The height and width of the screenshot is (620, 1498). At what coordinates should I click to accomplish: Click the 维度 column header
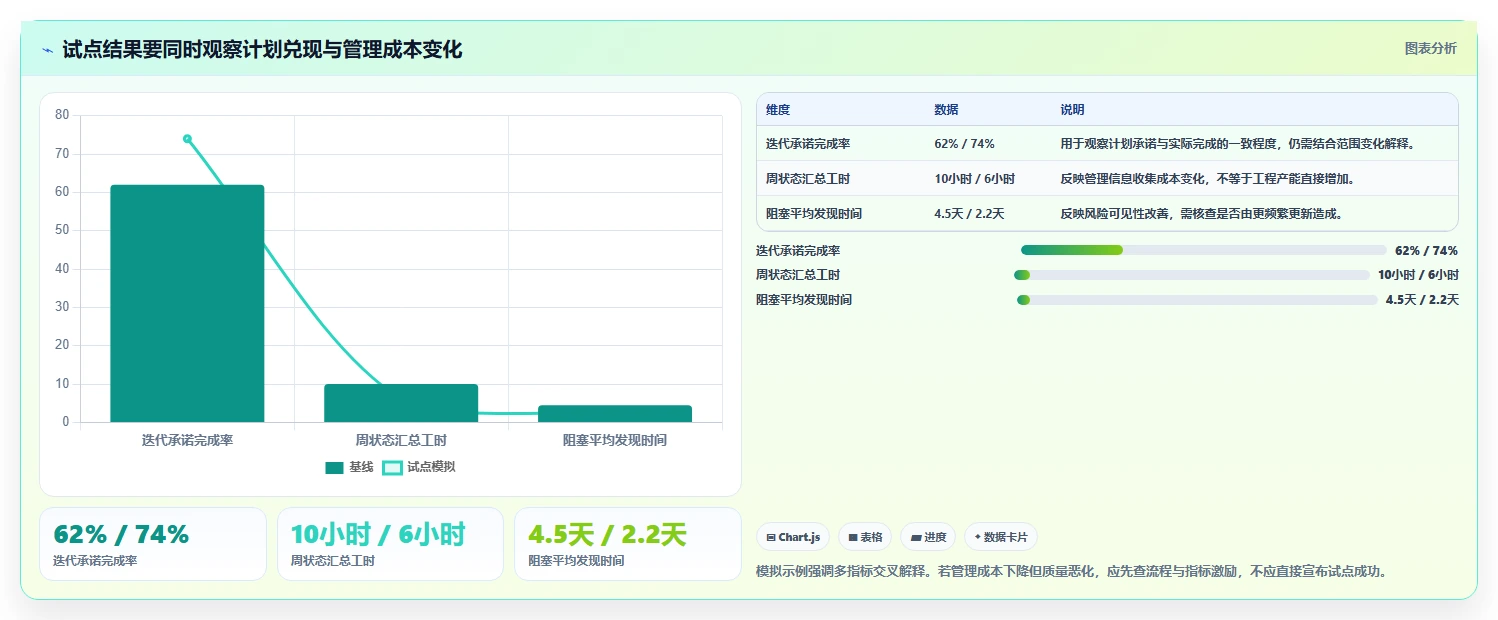coord(778,110)
